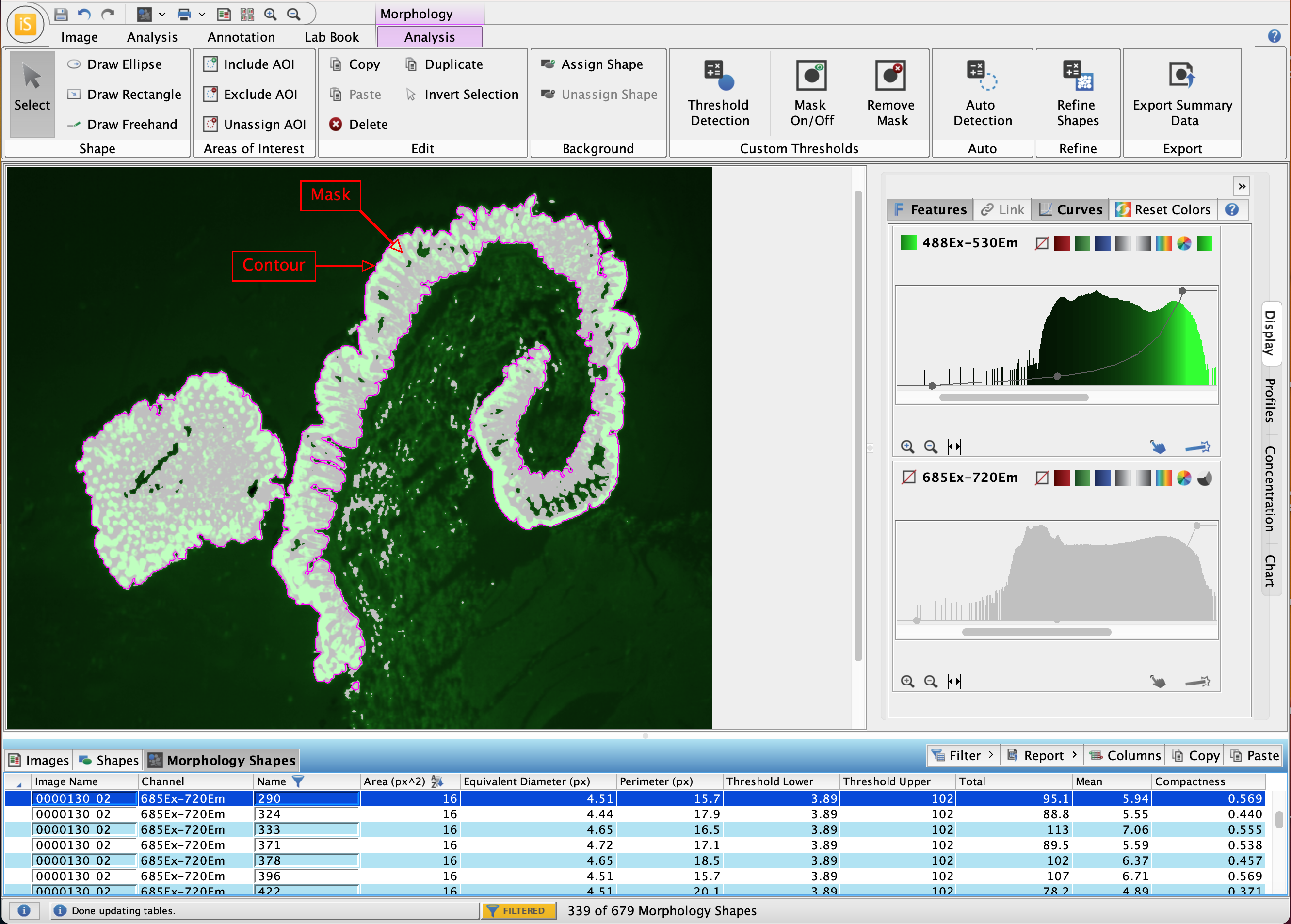Choose the Draw Rectangle tool
This screenshot has width=1291, height=924.
tap(124, 95)
